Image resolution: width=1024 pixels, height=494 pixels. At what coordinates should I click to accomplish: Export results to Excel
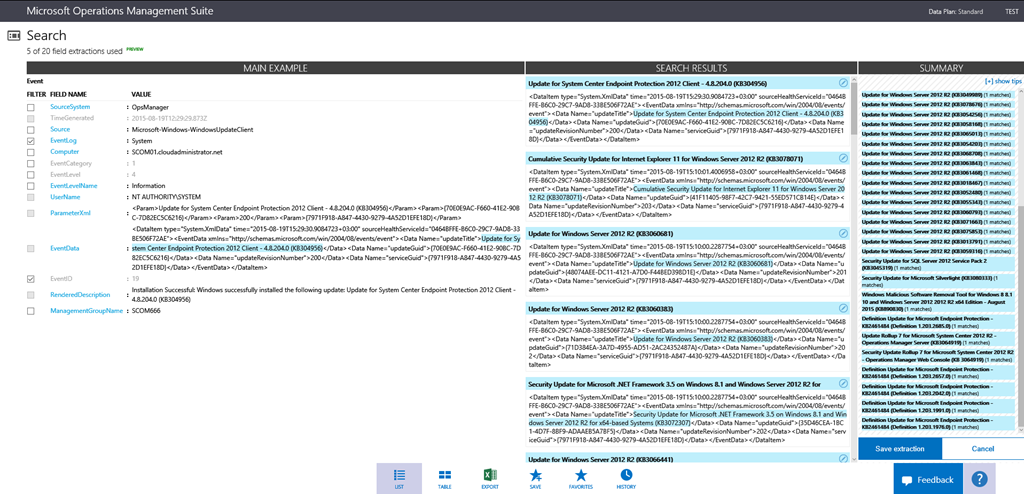[x=490, y=478]
